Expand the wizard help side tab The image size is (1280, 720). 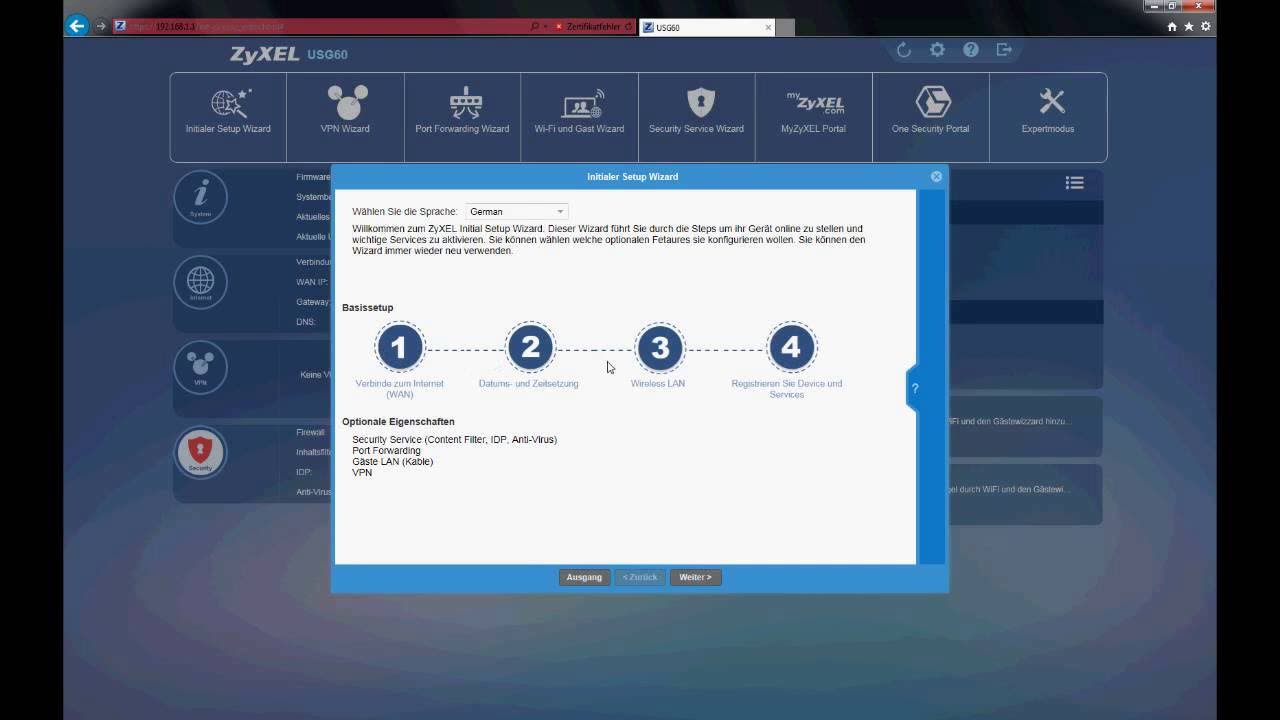[x=914, y=388]
